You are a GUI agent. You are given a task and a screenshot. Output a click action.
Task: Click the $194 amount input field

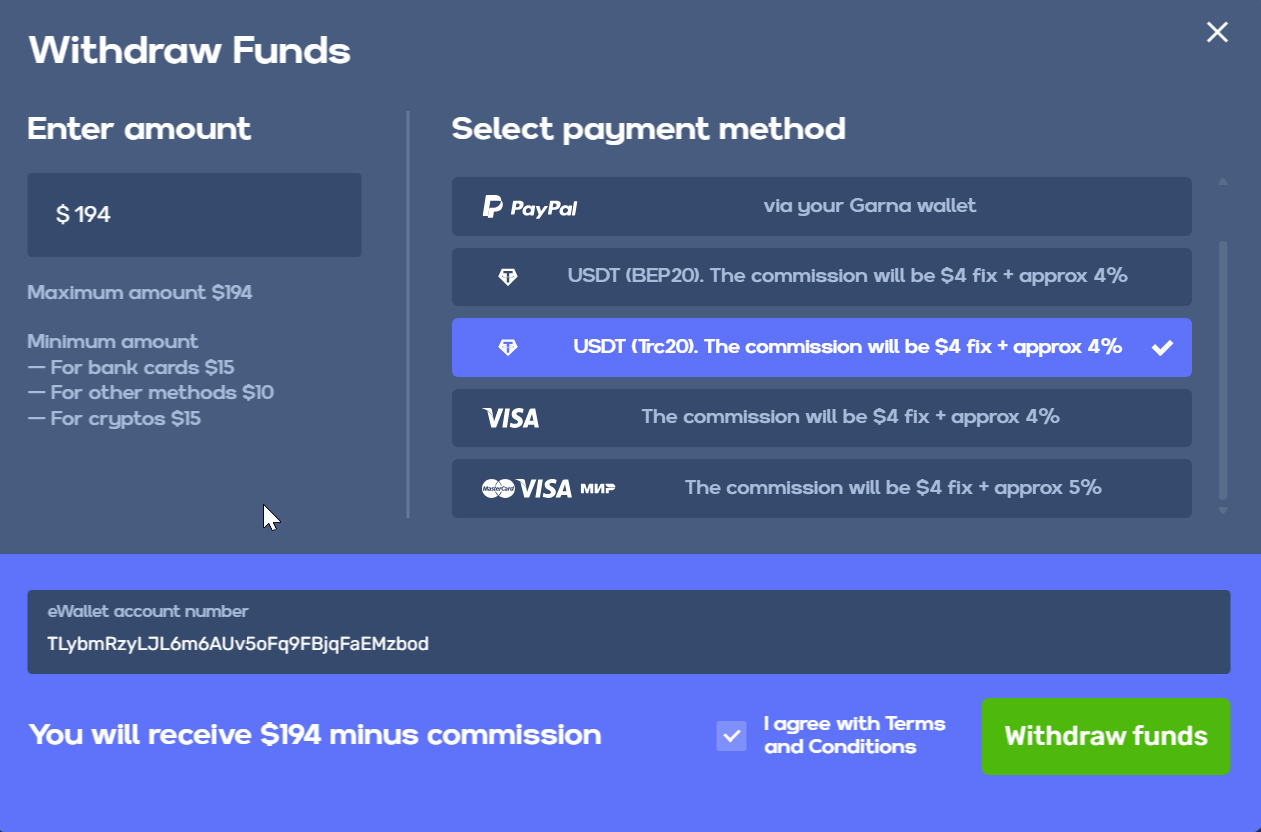(x=194, y=215)
